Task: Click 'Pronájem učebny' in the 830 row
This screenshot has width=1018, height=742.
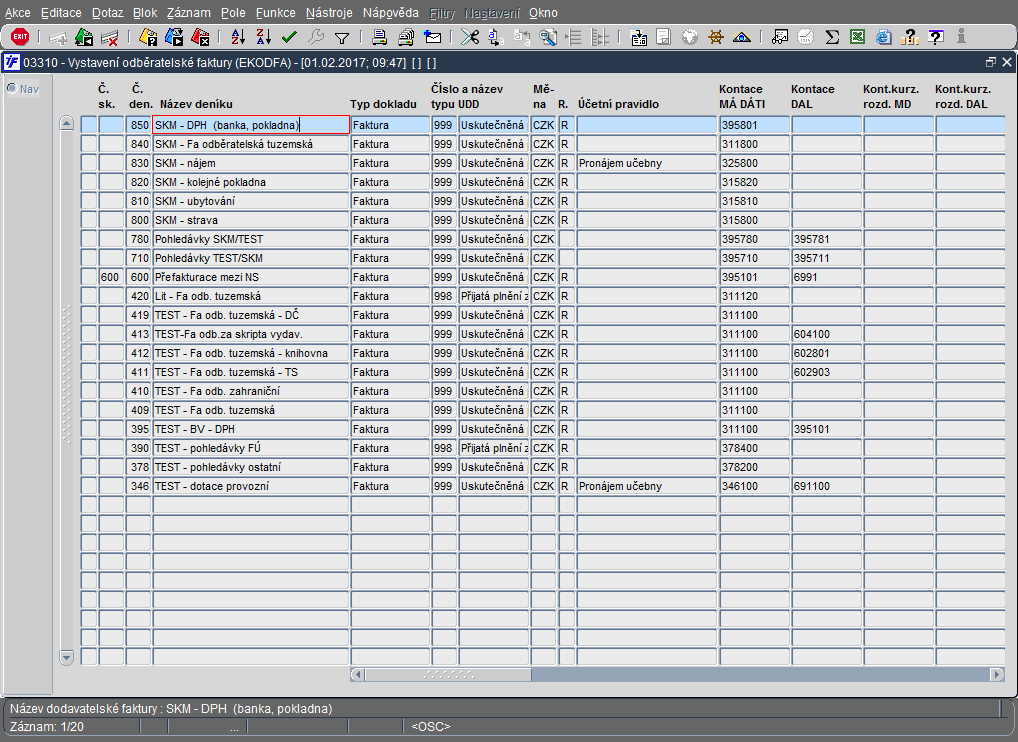Action: tap(647, 163)
